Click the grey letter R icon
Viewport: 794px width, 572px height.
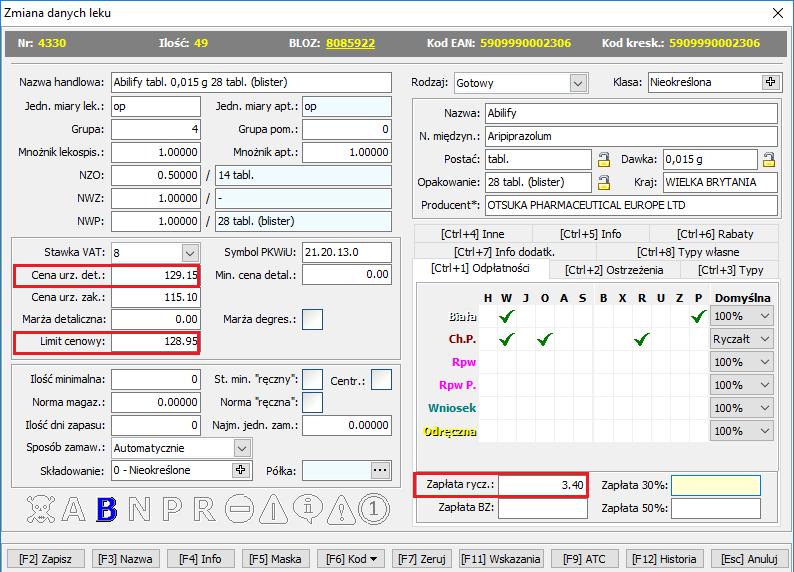pyautogui.click(x=204, y=509)
